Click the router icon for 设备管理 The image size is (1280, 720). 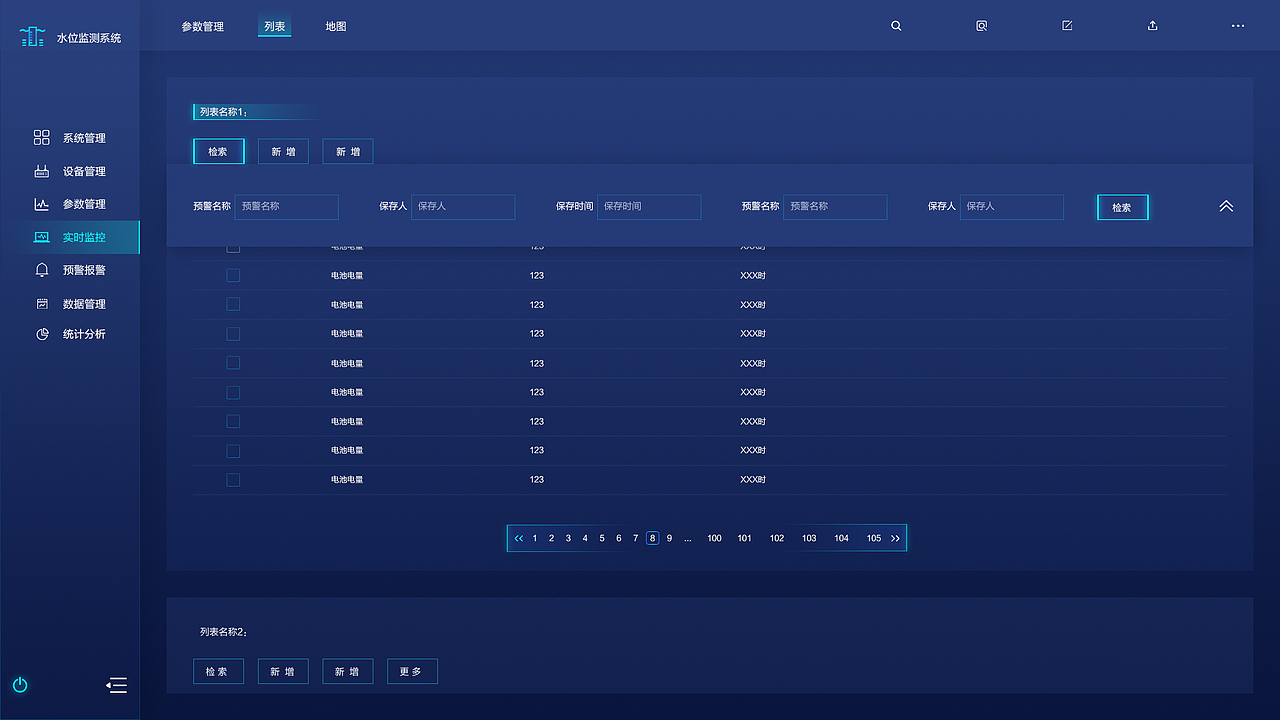42,171
